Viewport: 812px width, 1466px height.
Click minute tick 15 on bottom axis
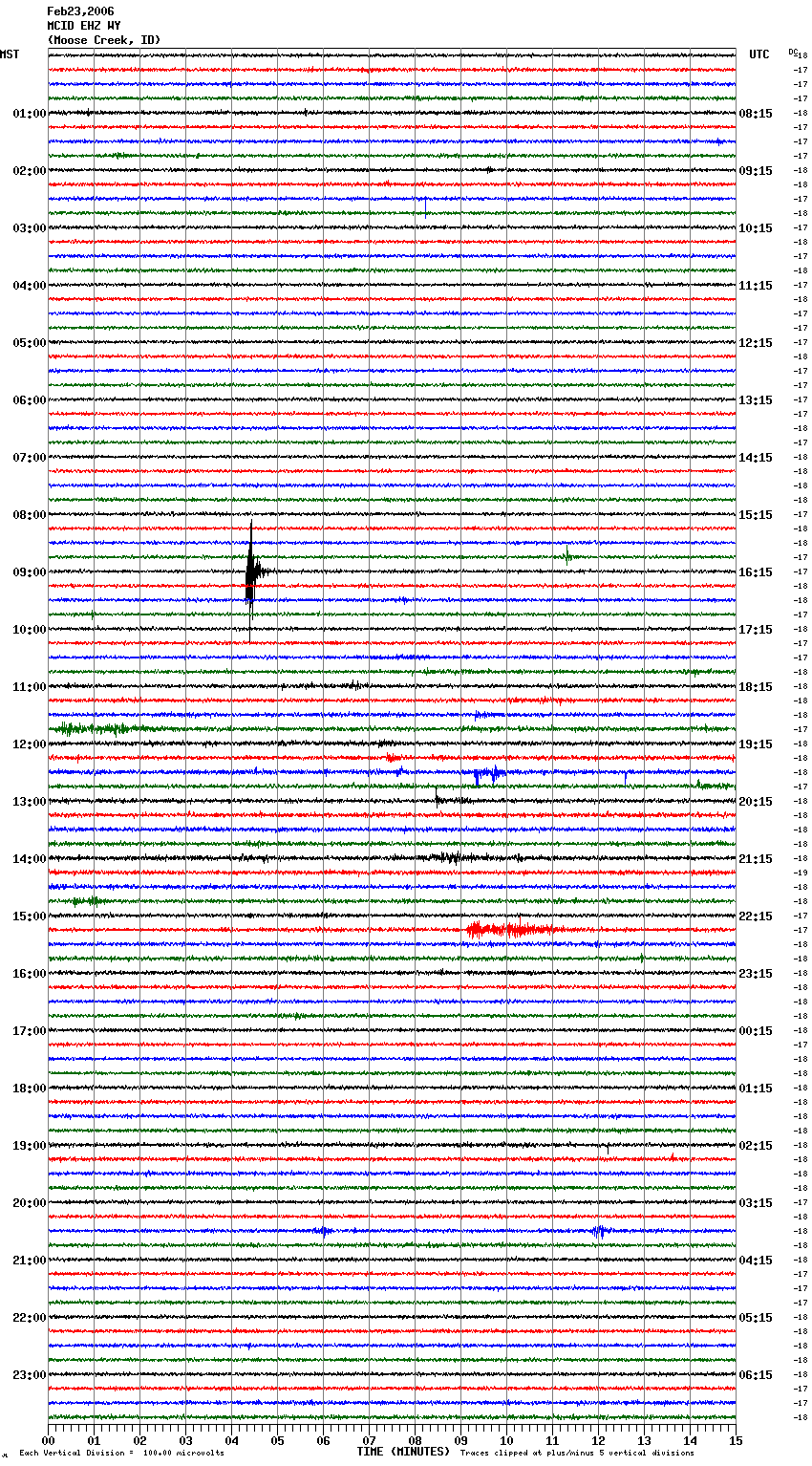tap(736, 1440)
